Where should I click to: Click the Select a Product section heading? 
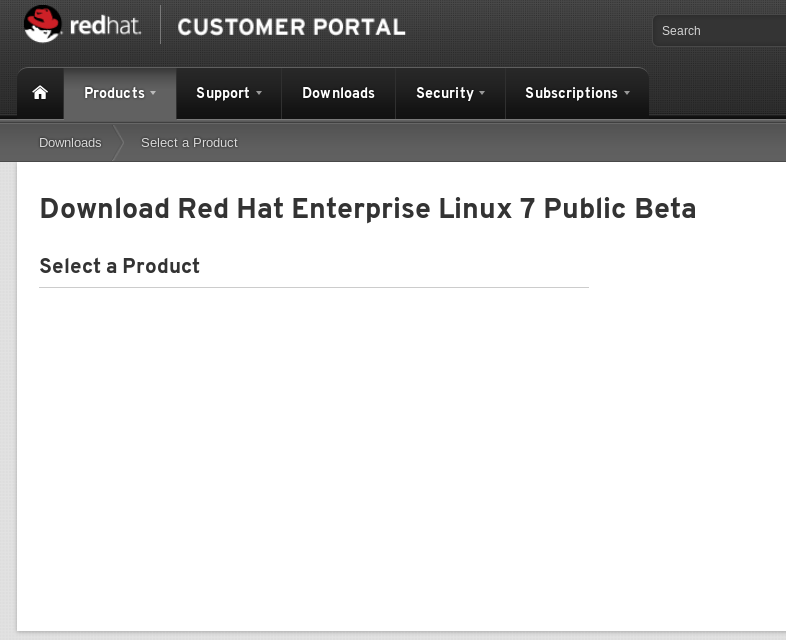[x=120, y=266]
